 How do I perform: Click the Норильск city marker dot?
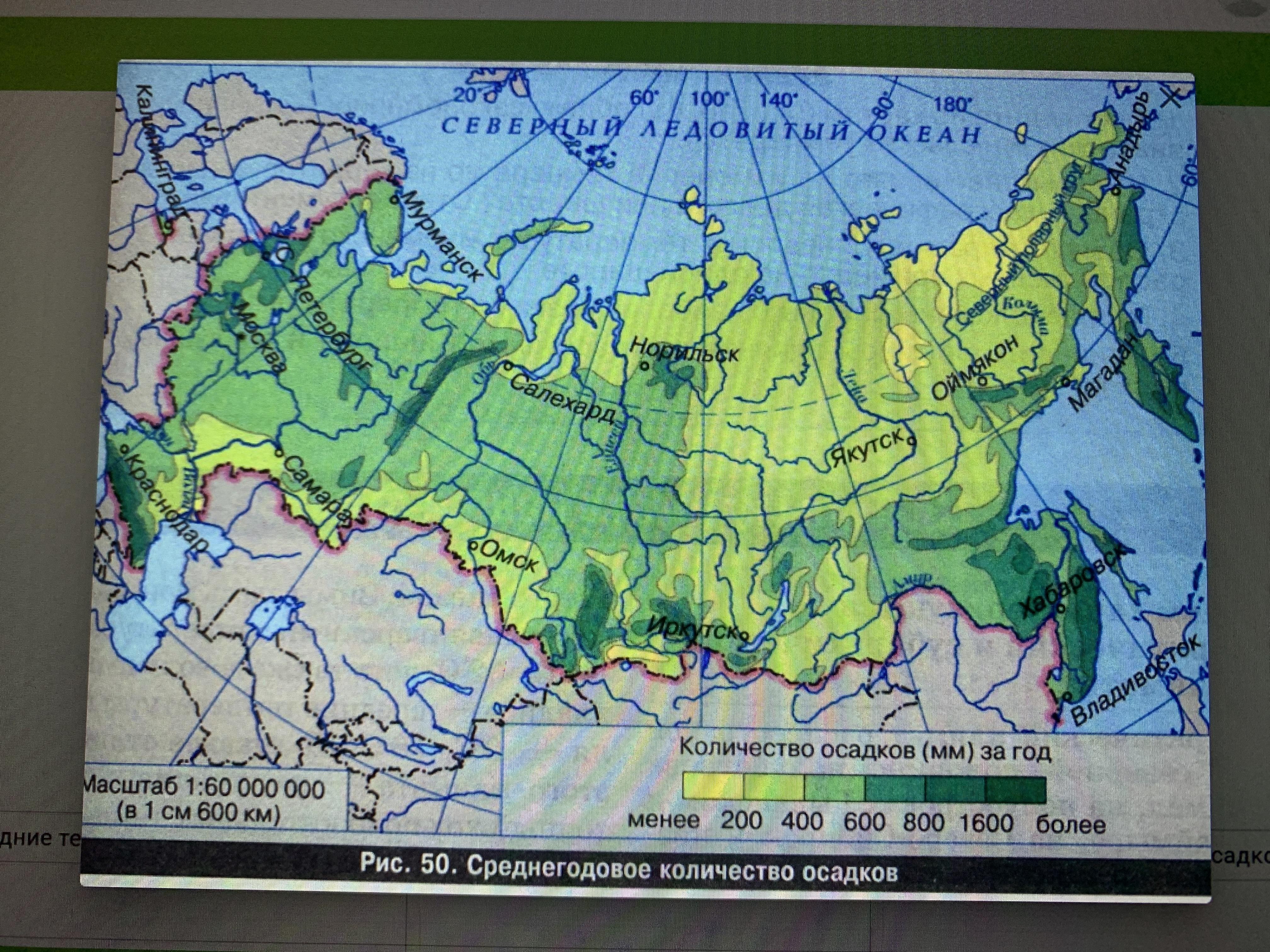tap(645, 366)
